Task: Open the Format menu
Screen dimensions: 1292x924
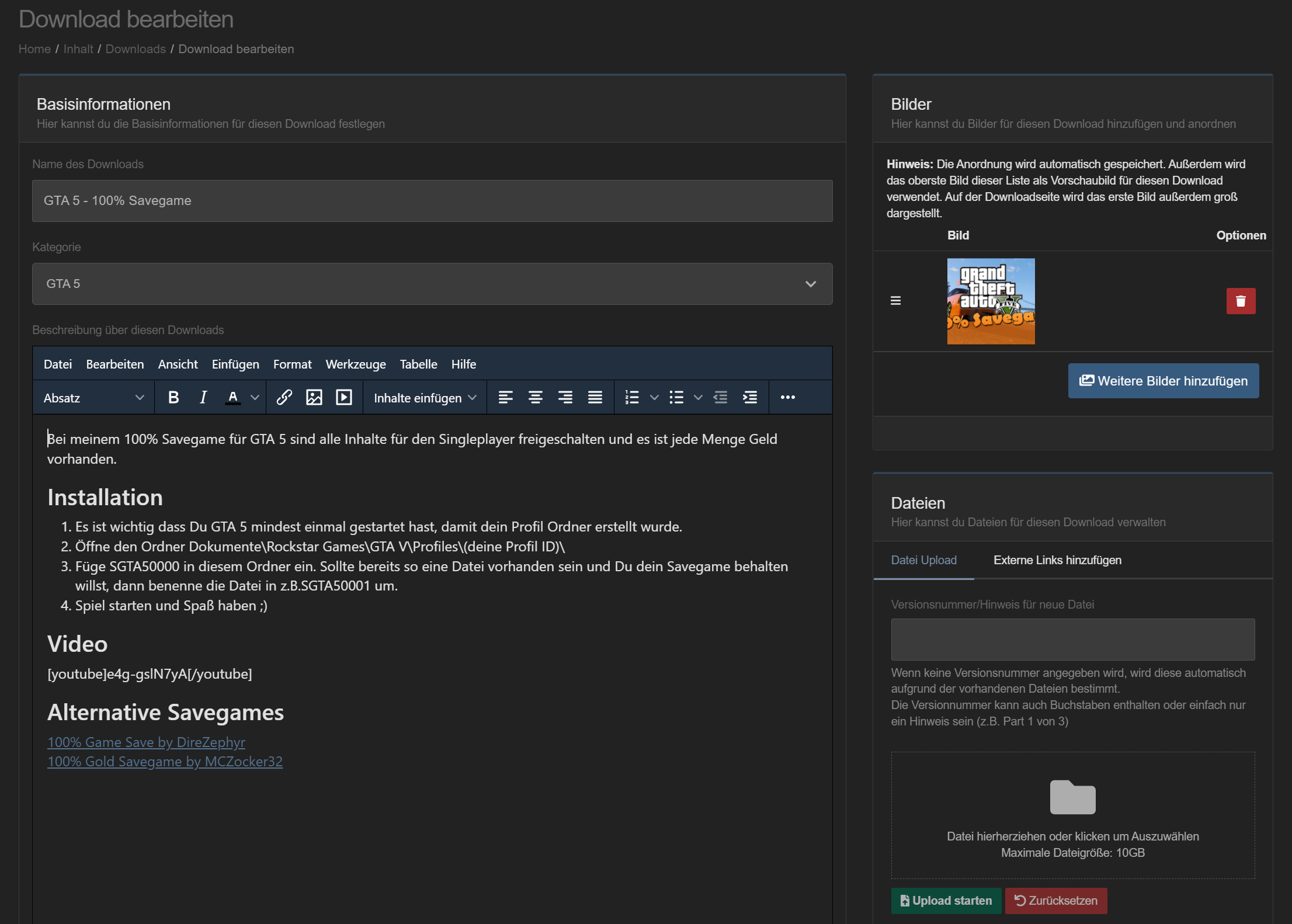Action: pos(293,364)
